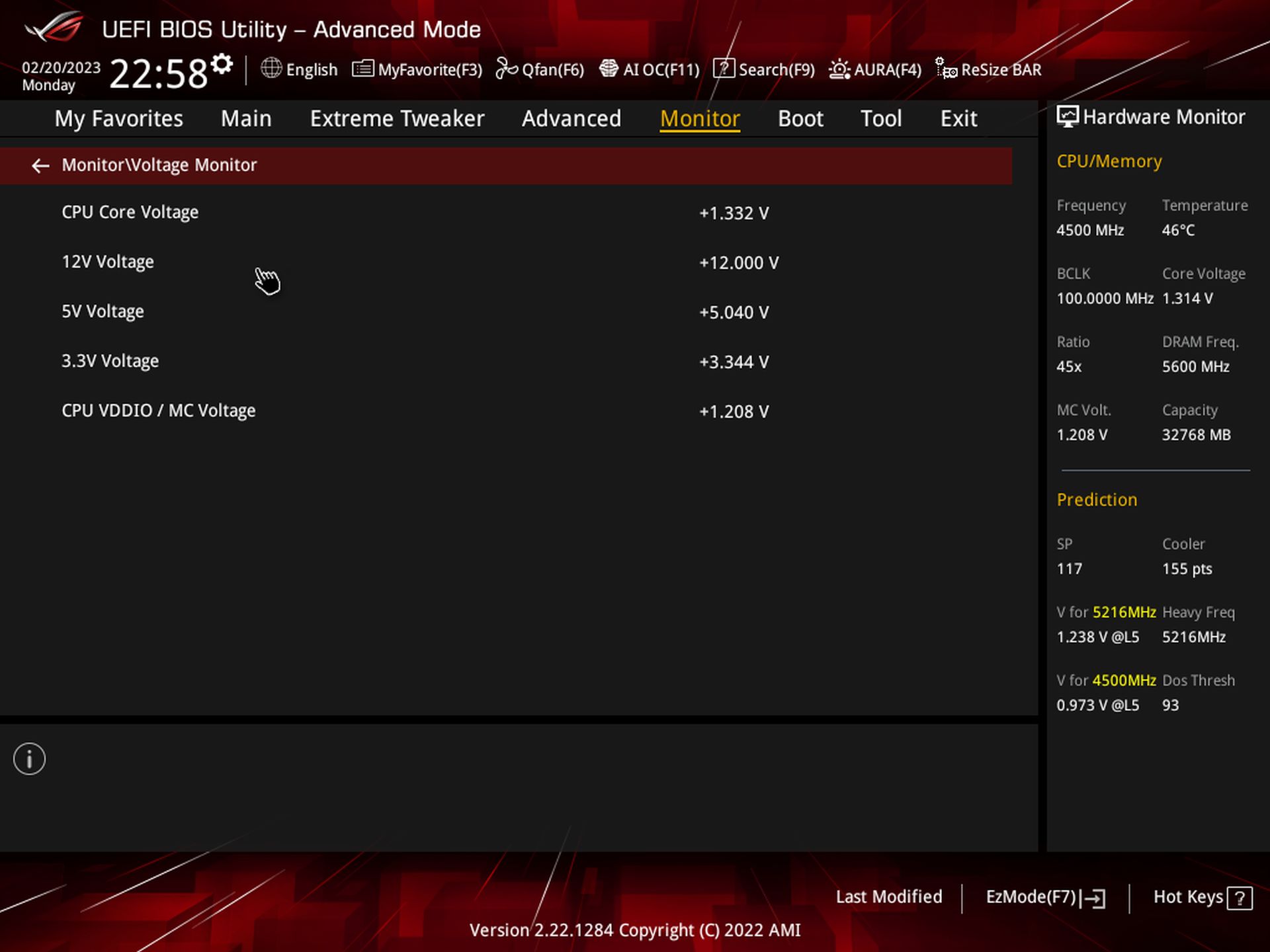1270x952 pixels.
Task: Open MyFavorite(F3) list icon
Action: point(362,69)
